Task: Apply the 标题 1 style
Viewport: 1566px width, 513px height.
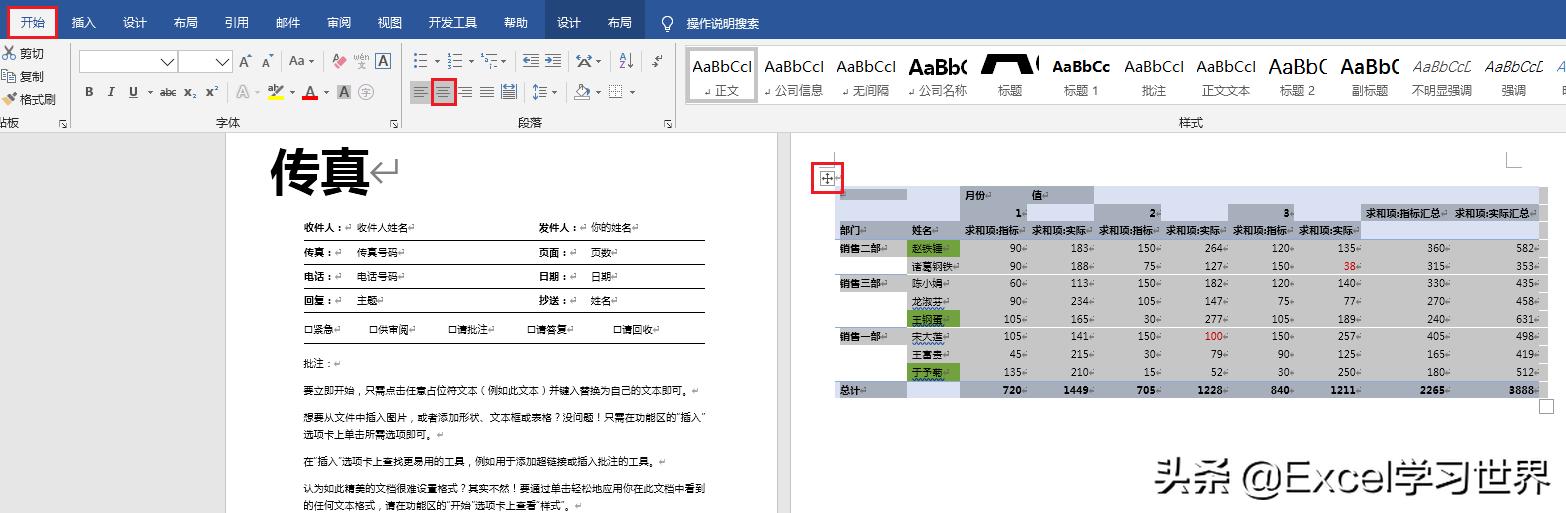Action: 1081,75
